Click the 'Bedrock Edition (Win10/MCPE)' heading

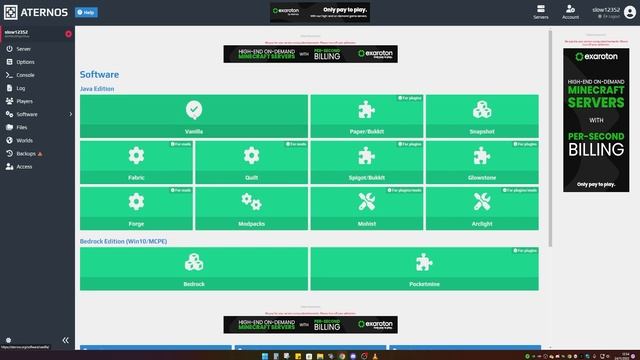[x=123, y=241]
